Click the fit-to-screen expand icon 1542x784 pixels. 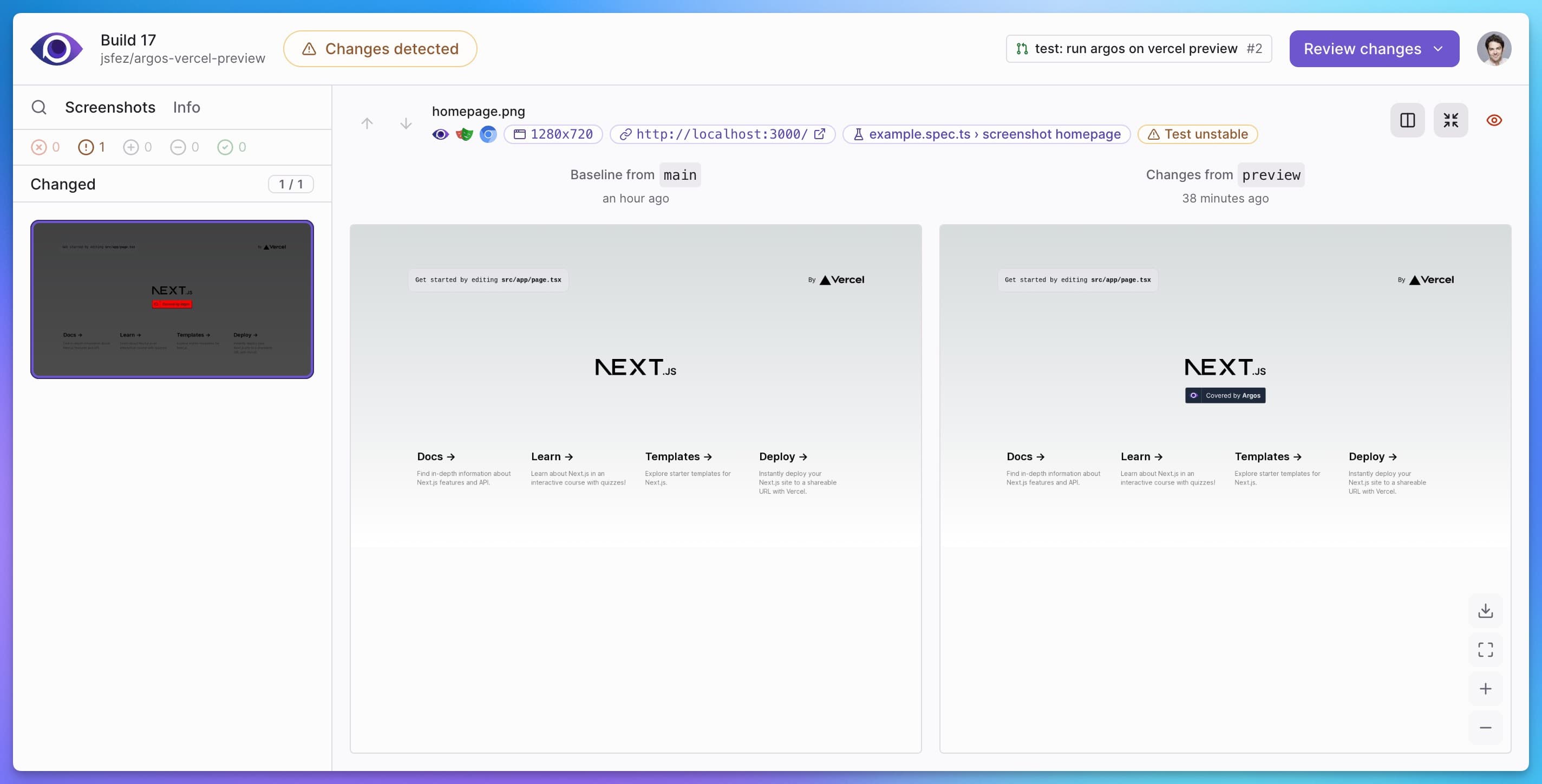coord(1487,649)
